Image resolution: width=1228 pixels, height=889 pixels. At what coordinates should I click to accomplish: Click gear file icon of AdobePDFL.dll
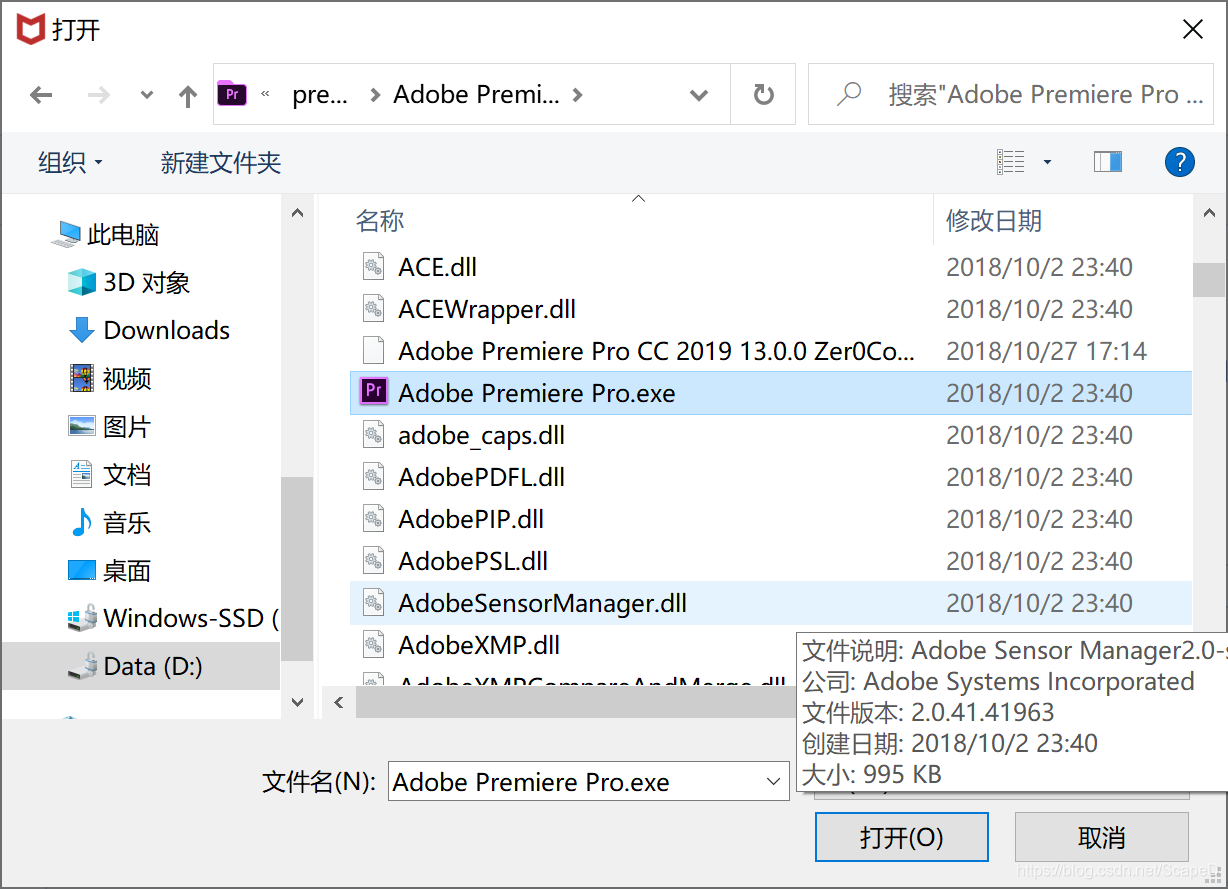373,477
